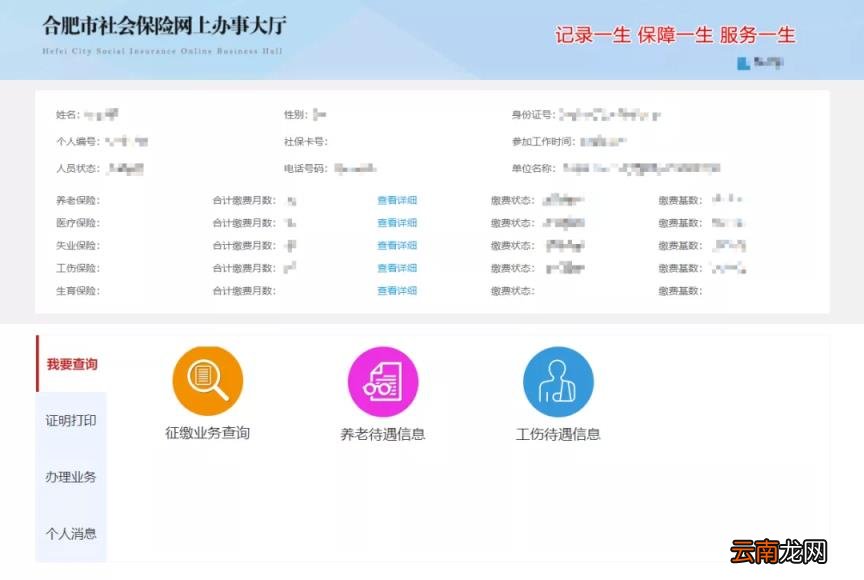This screenshot has width=864, height=580.
Task: Click 缴费基数: in the 生育保险 row
Action: click(x=680, y=291)
